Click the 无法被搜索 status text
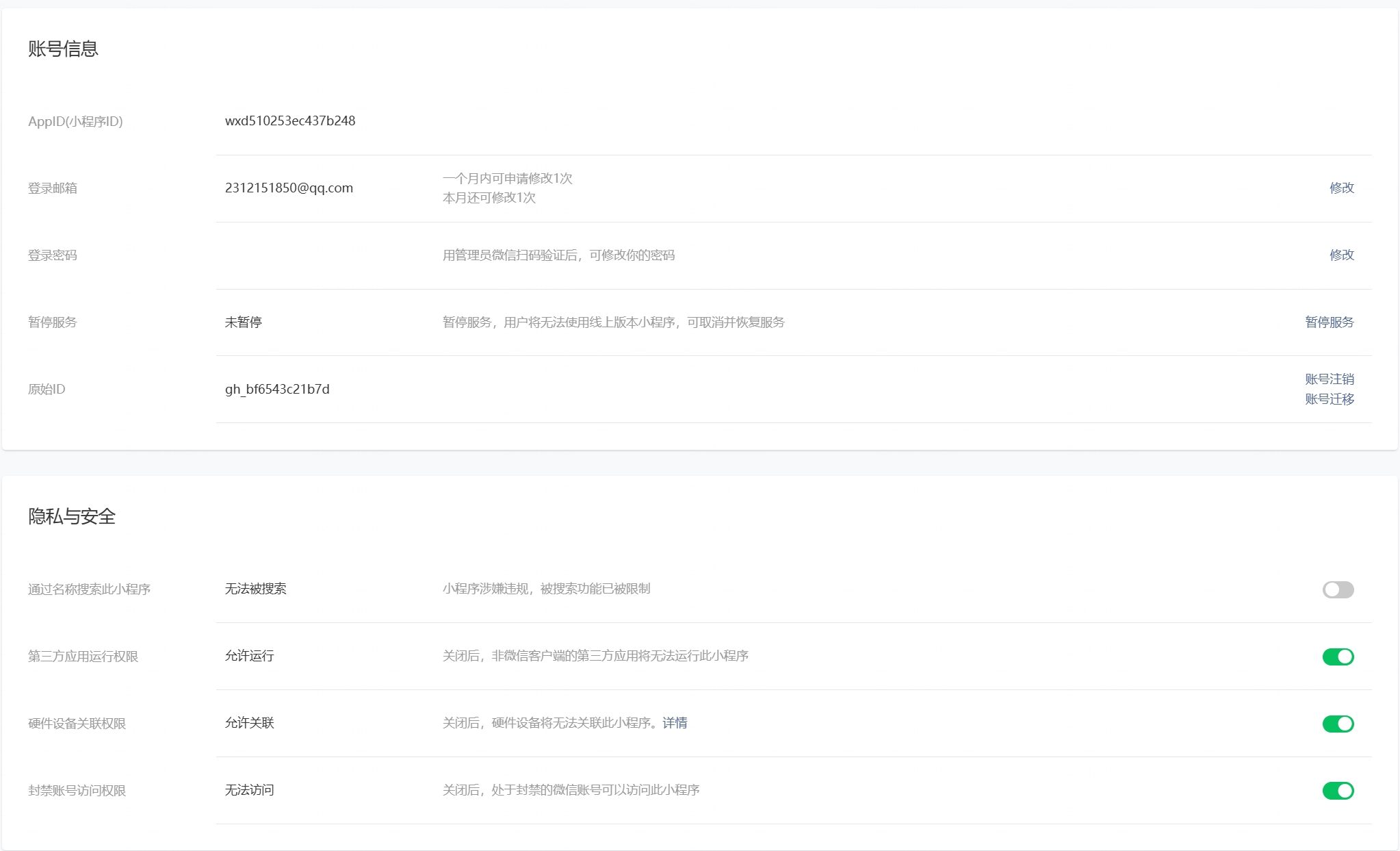The image size is (1400, 851). tap(256, 589)
